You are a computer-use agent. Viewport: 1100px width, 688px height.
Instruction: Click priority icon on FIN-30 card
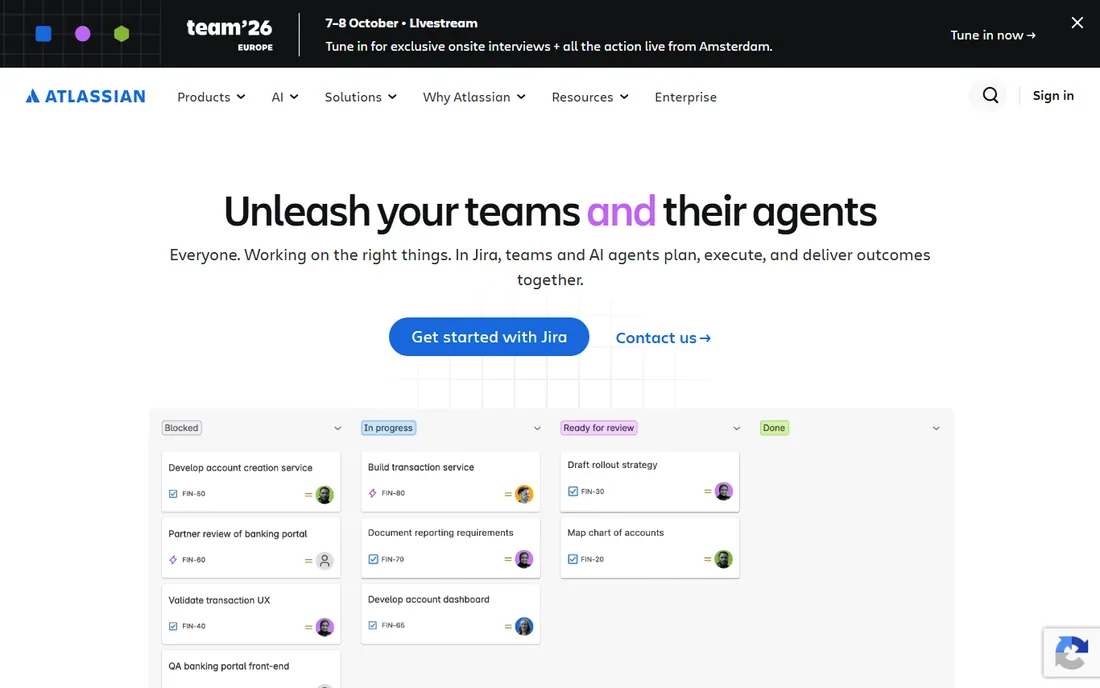coord(707,491)
